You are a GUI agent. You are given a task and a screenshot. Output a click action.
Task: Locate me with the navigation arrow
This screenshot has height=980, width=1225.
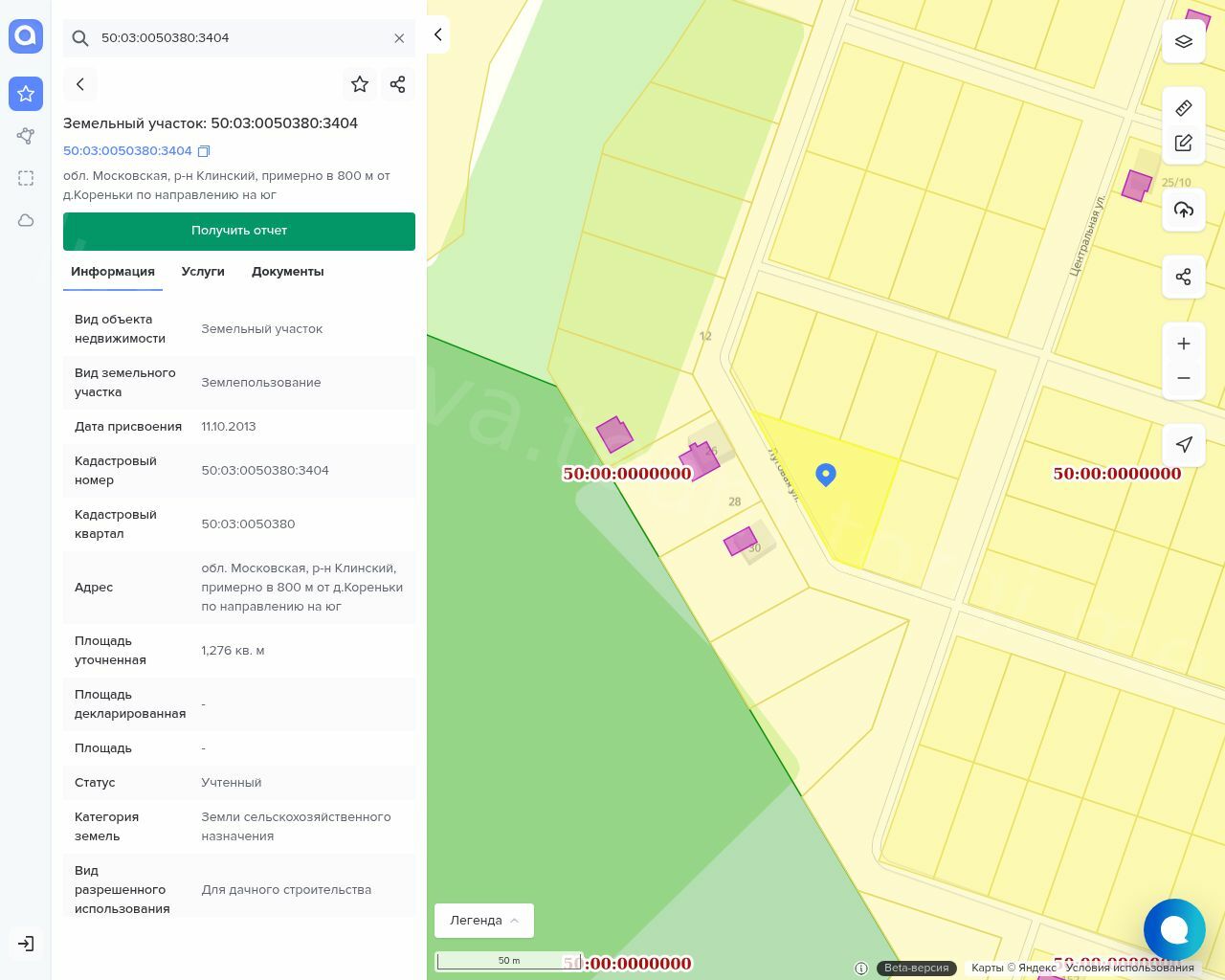[x=1184, y=444]
